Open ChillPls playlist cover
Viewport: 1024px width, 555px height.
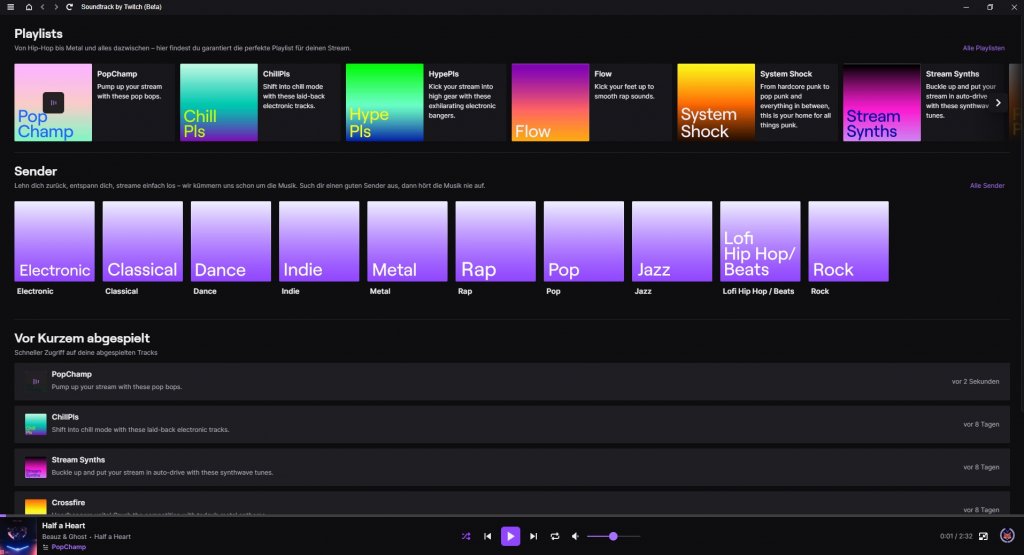pos(219,103)
